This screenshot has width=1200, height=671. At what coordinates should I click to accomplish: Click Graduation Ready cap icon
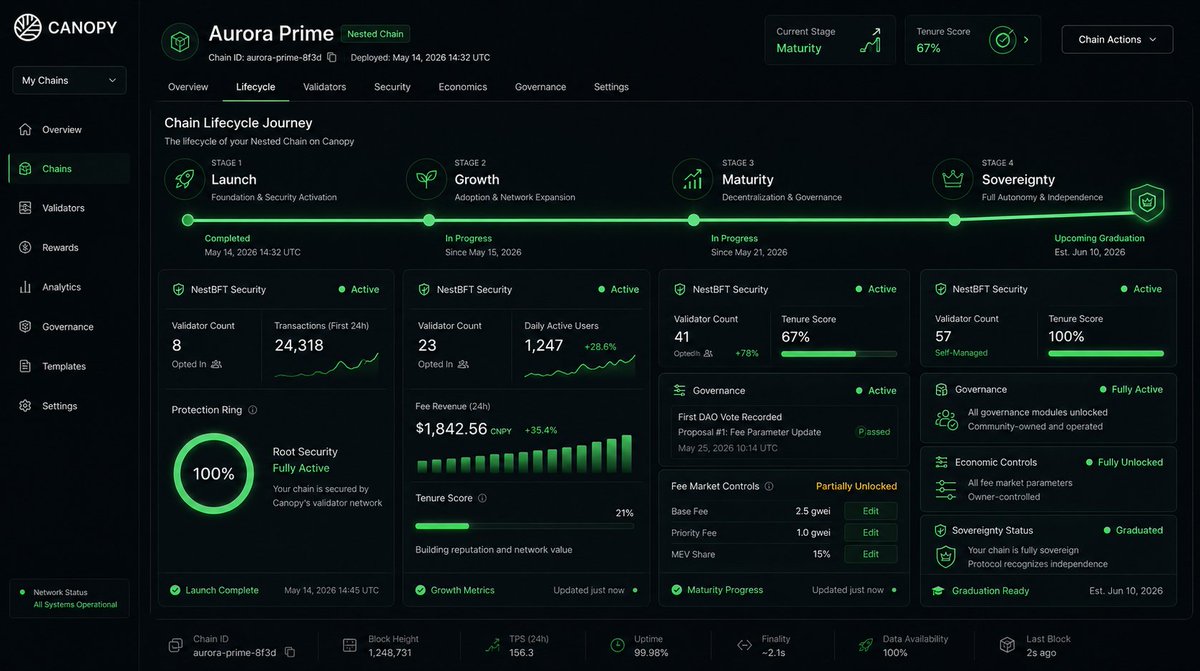[937, 590]
